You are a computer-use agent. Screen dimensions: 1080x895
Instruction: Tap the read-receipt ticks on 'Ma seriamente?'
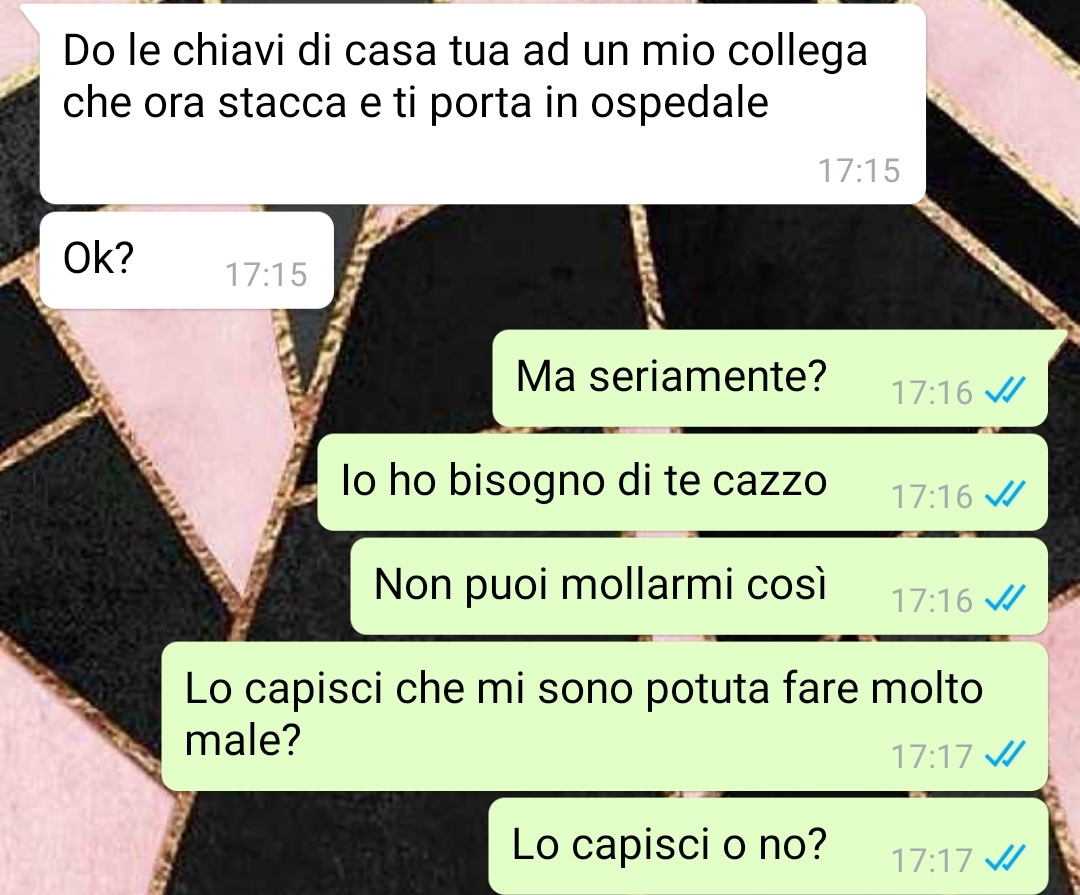coord(1006,391)
